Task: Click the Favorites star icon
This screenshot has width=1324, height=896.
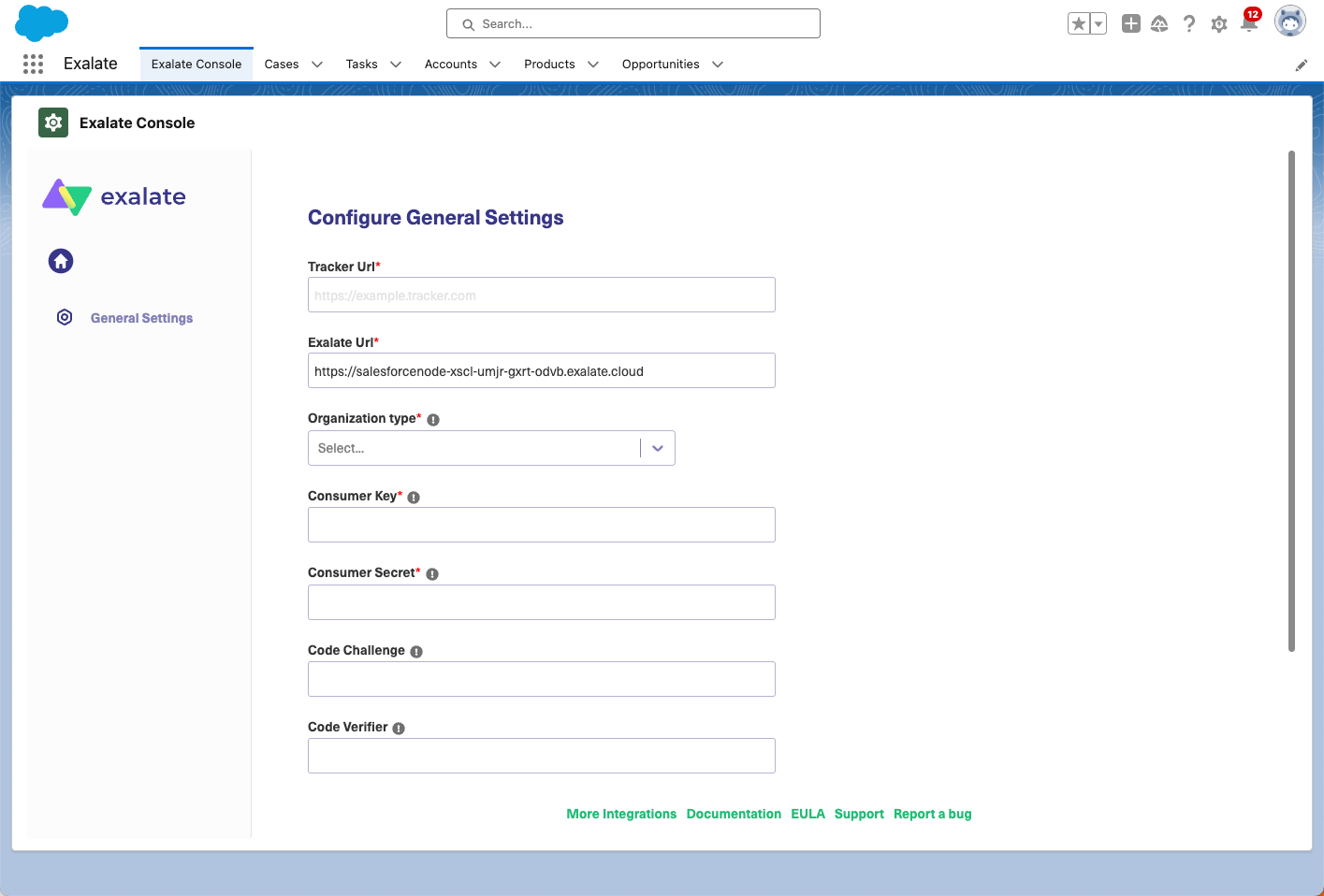Action: tap(1079, 23)
